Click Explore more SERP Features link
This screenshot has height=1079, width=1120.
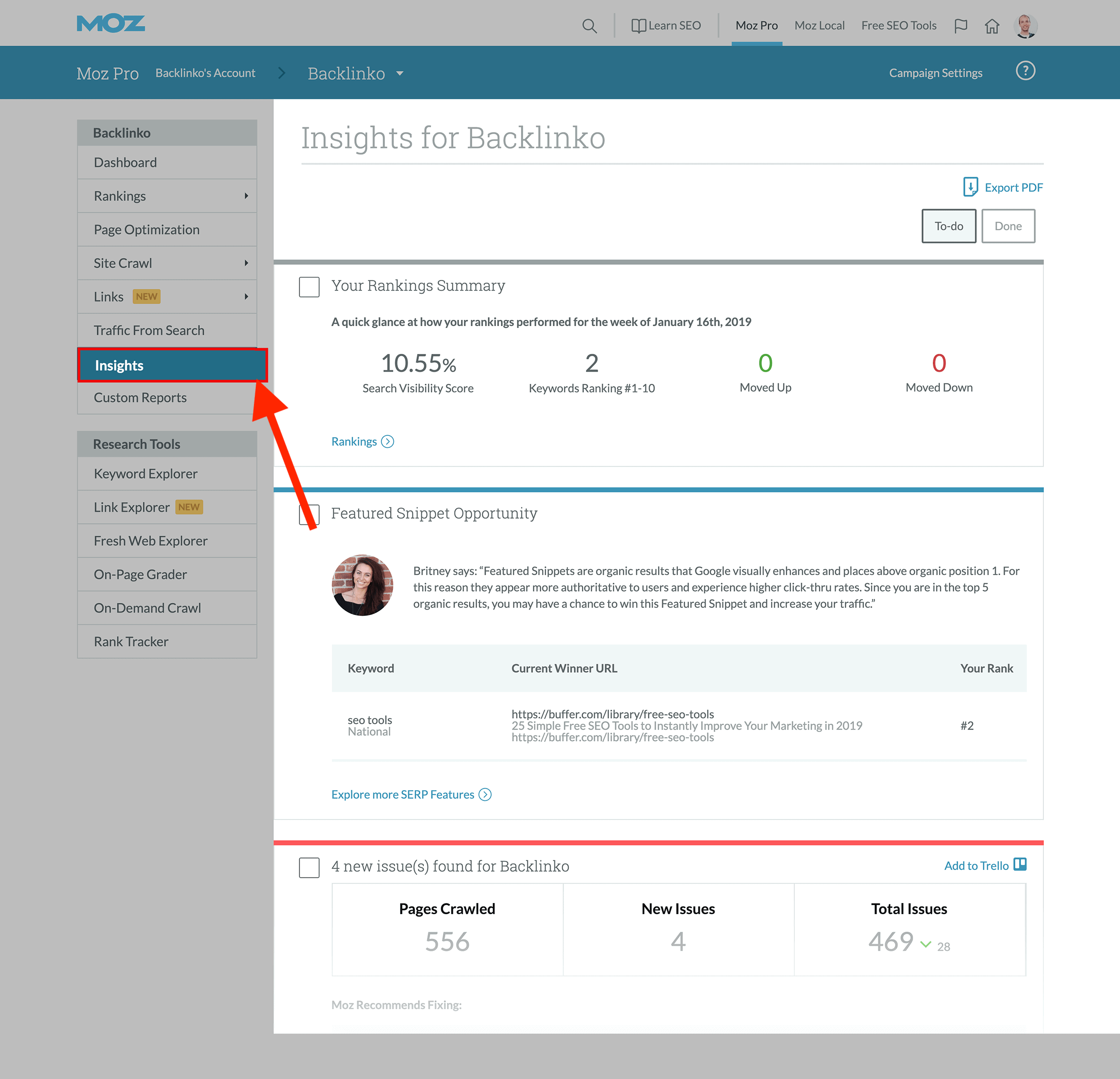(x=403, y=795)
